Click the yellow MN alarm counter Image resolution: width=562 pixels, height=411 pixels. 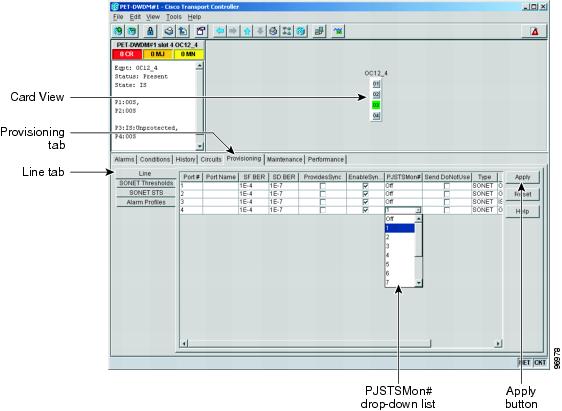point(188,54)
